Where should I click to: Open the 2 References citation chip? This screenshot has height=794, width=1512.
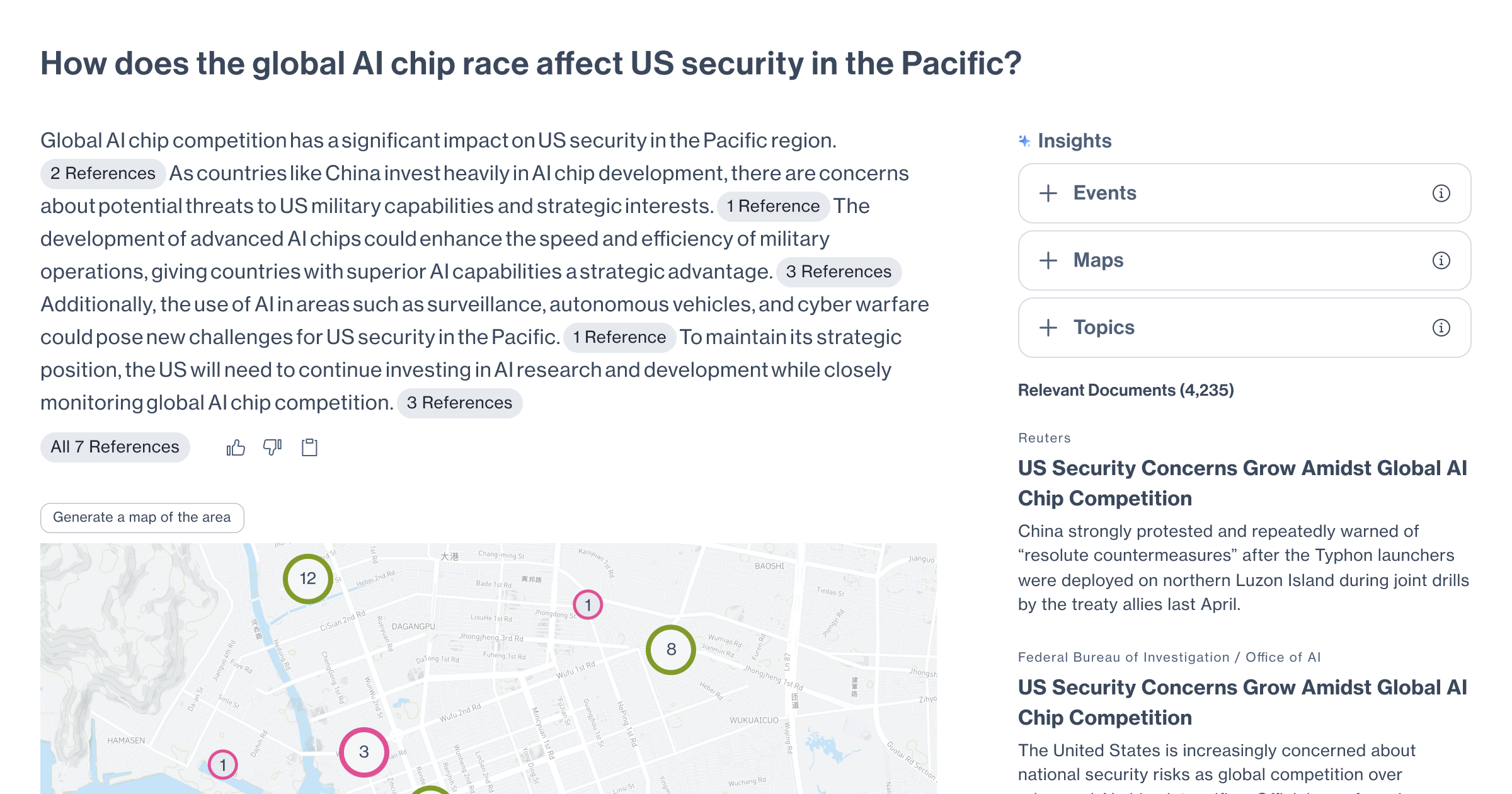103,173
